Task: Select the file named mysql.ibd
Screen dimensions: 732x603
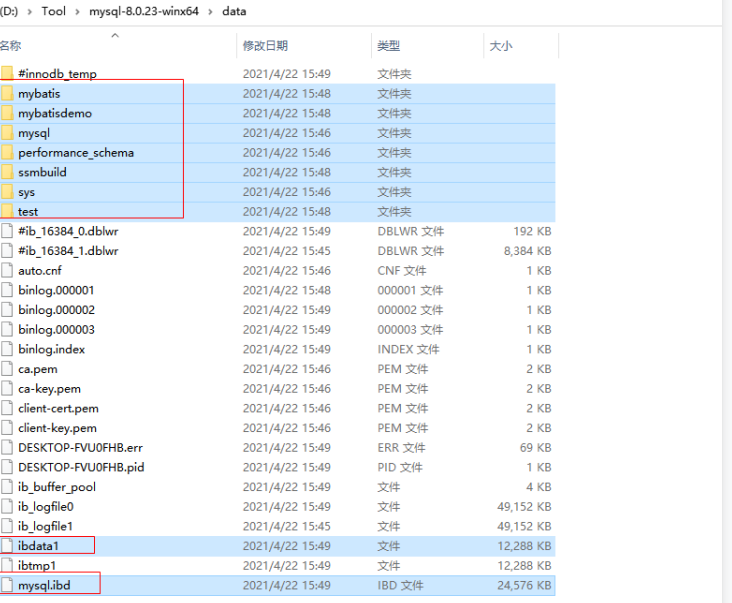Action: pos(44,585)
